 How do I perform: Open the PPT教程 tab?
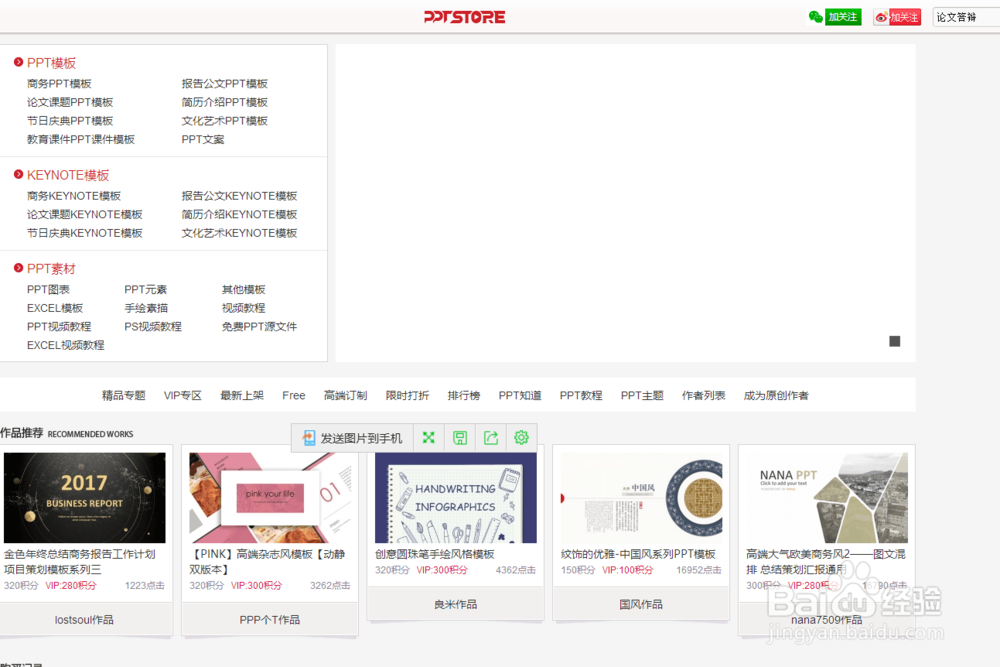click(581, 395)
